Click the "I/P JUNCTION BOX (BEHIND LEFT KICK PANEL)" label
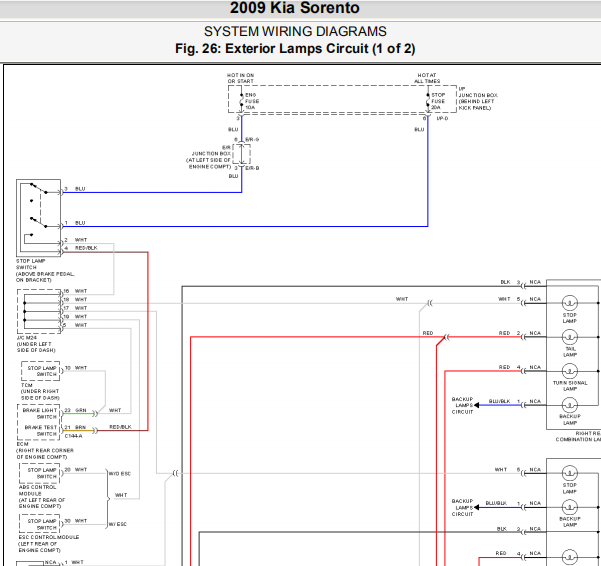This screenshot has height=566, width=601. pos(478,98)
